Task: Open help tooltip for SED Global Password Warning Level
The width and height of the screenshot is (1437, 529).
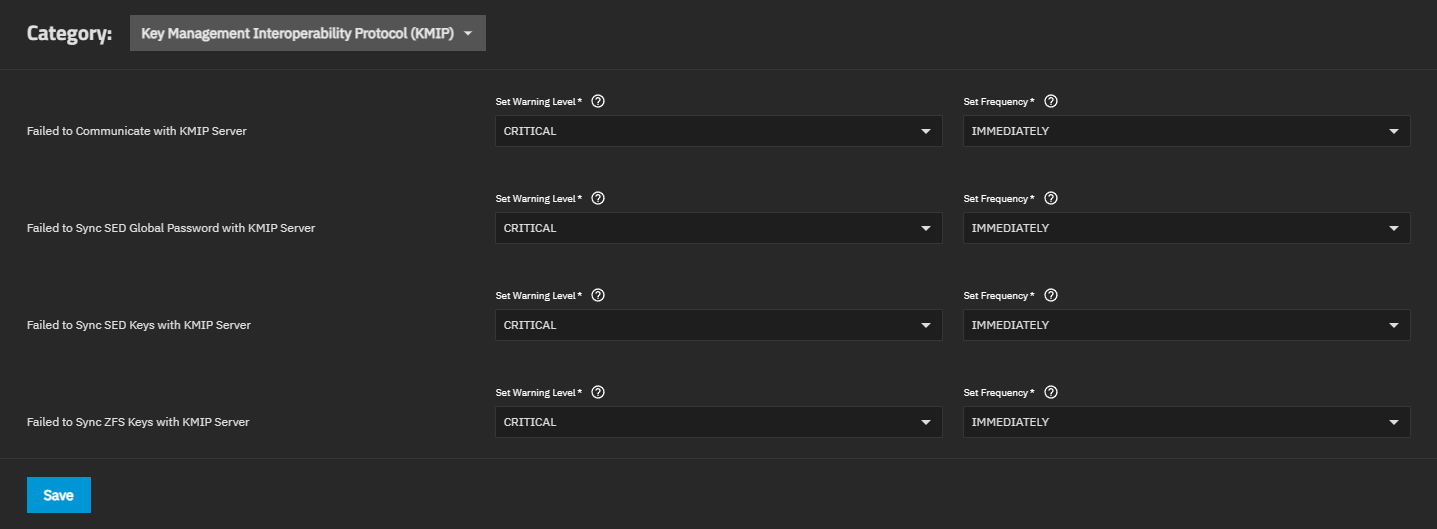Action: [x=598, y=198]
